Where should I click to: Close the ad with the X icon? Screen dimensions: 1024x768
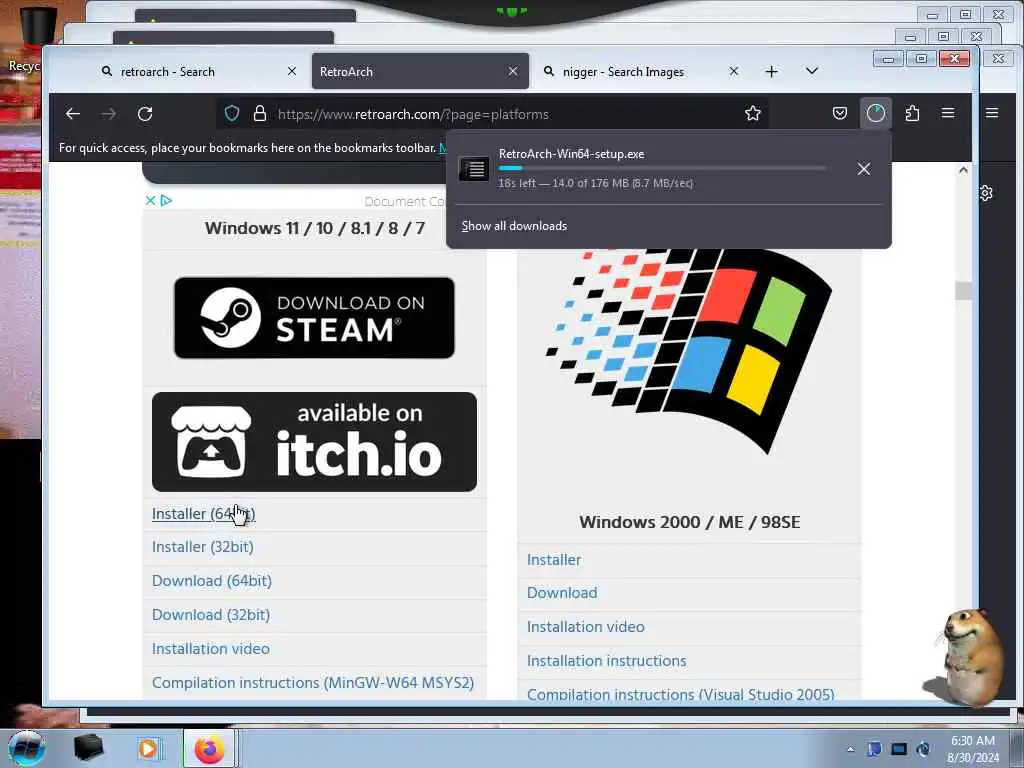(x=150, y=200)
